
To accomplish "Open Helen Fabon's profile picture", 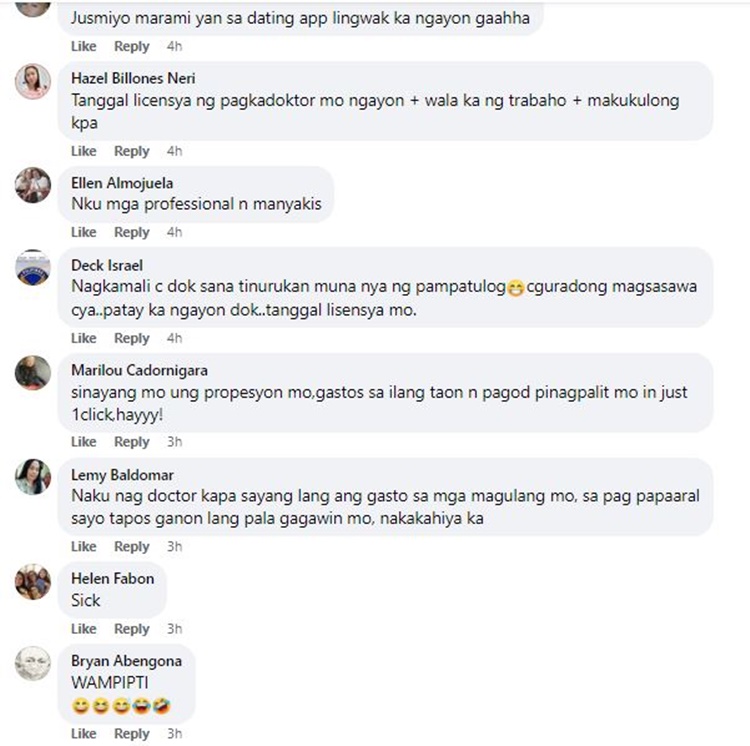I will [x=33, y=581].
